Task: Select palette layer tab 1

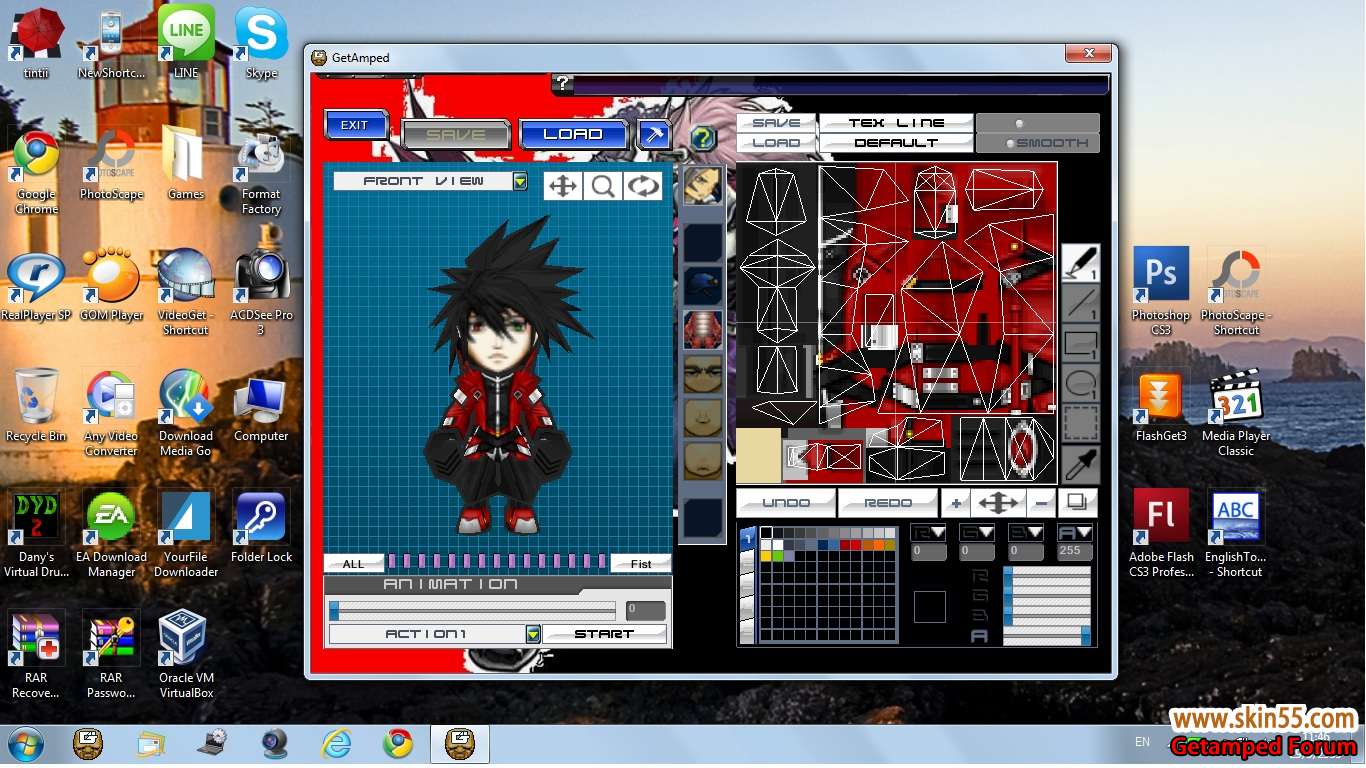Action: pyautogui.click(x=747, y=539)
